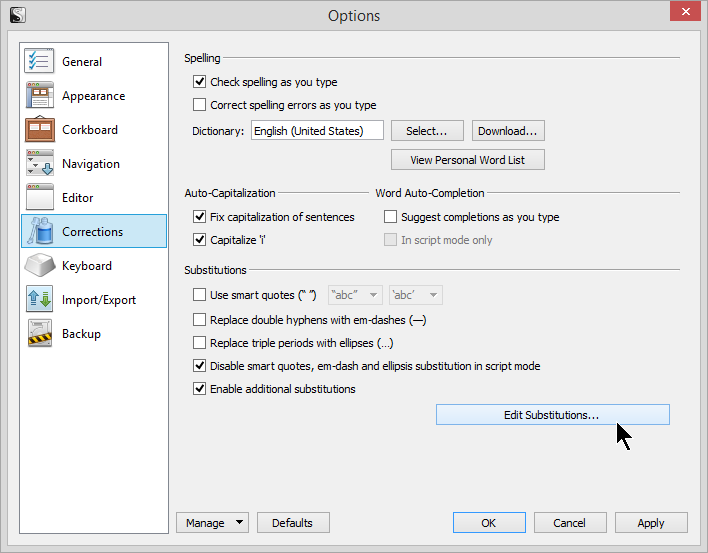Click the General checklist icon in sidebar

click(x=39, y=61)
